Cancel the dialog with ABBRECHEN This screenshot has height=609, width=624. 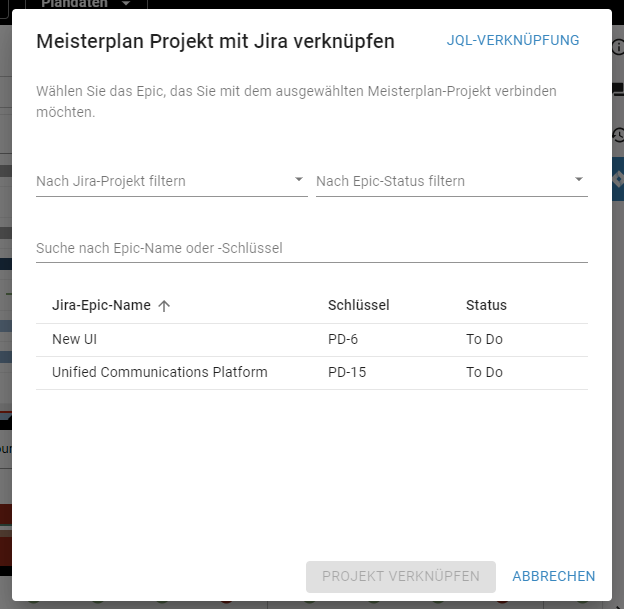point(554,576)
